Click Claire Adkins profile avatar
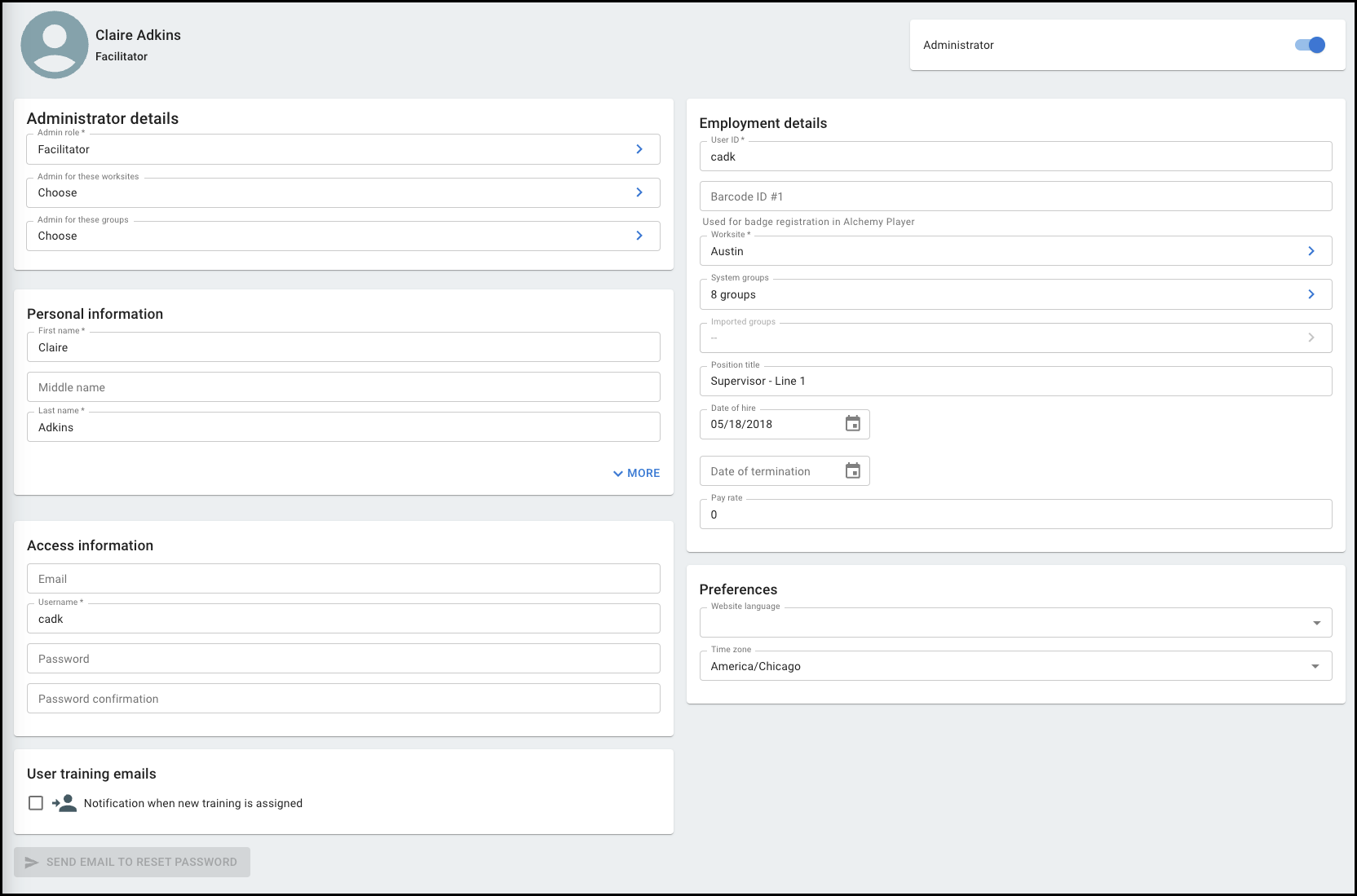Image resolution: width=1357 pixels, height=896 pixels. 55,45
